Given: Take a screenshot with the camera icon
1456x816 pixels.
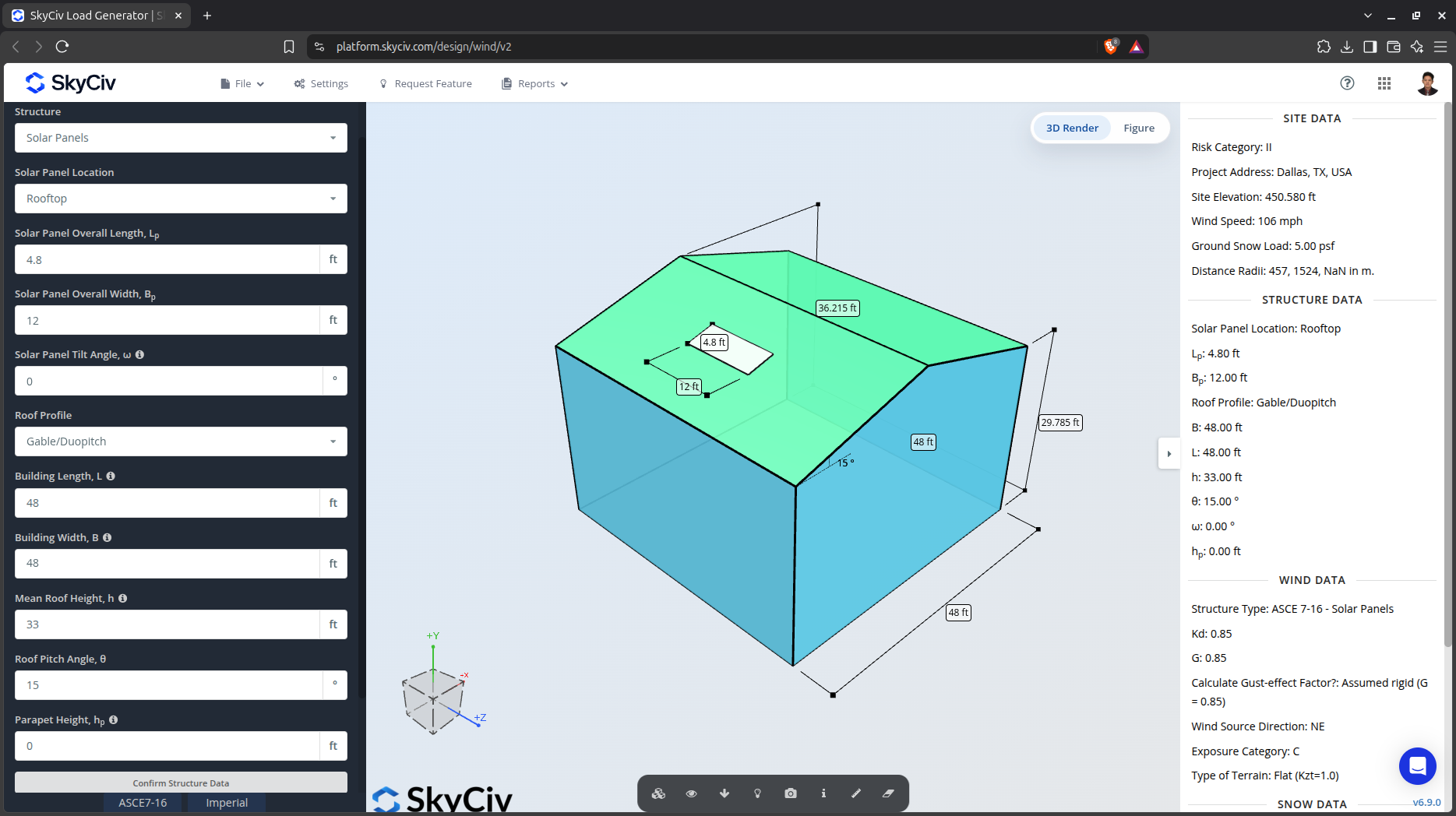Looking at the screenshot, I should click(791, 793).
